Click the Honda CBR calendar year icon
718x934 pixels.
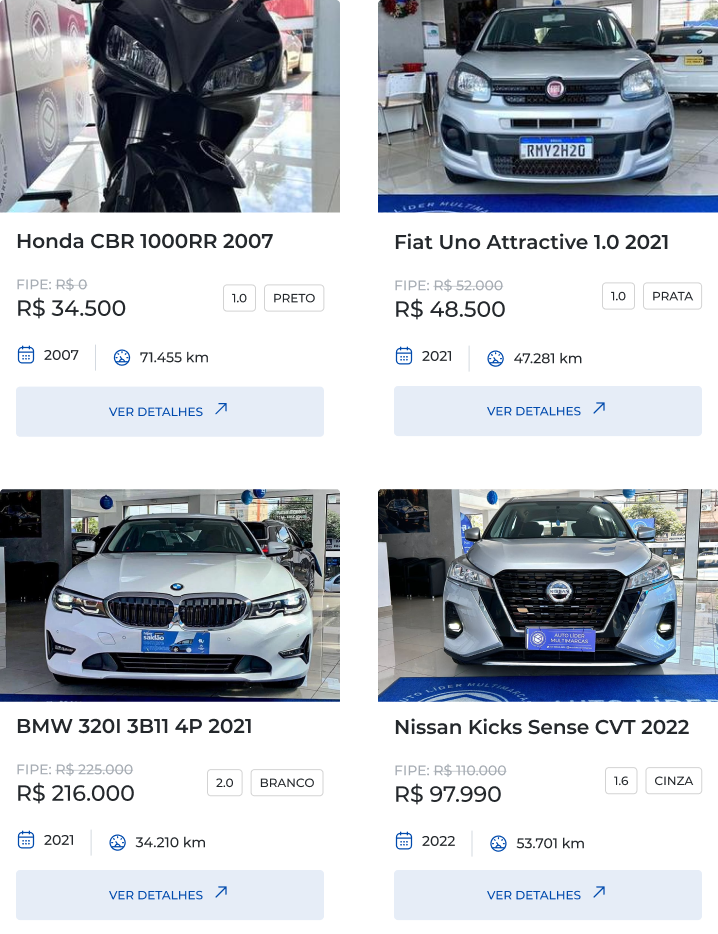(x=26, y=355)
